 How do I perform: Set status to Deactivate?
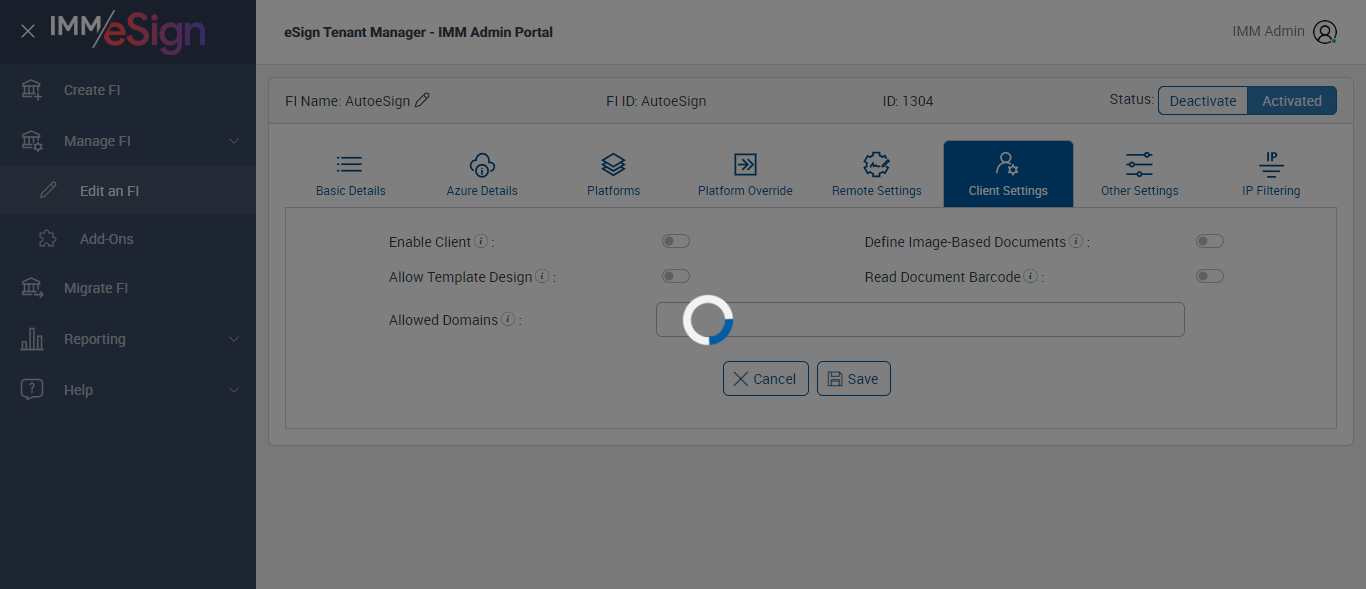(1203, 101)
